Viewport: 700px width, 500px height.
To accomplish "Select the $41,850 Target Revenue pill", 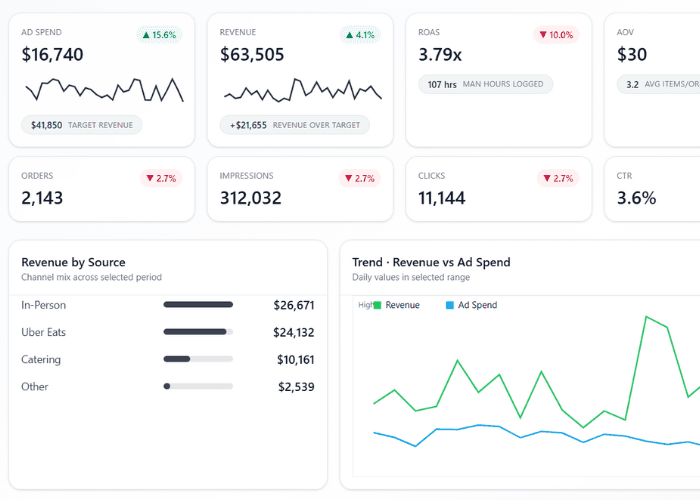I will point(82,125).
